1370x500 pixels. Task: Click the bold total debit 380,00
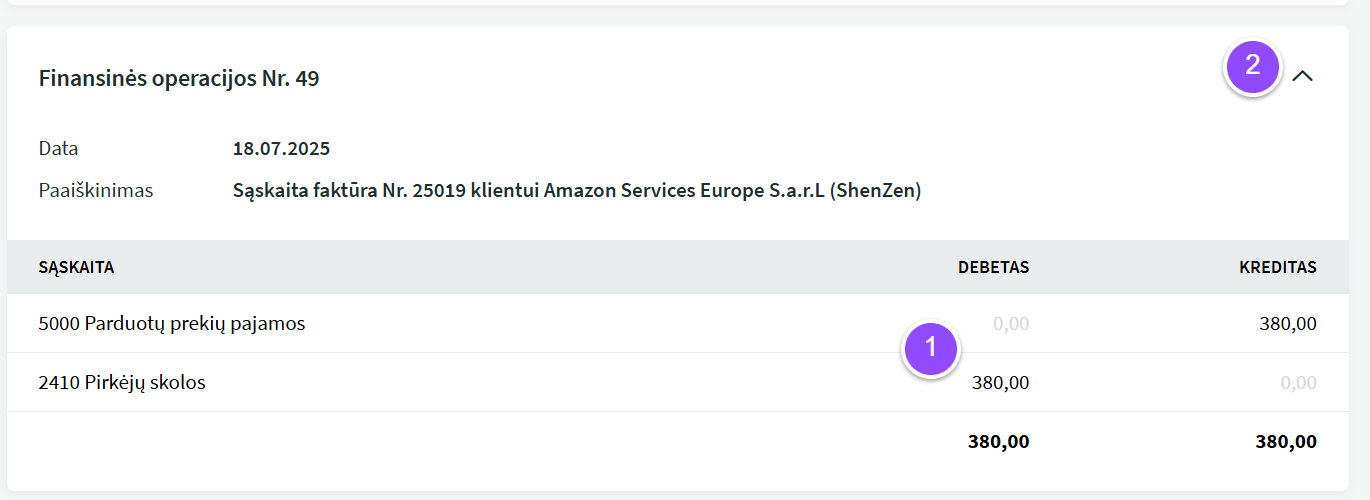point(998,442)
